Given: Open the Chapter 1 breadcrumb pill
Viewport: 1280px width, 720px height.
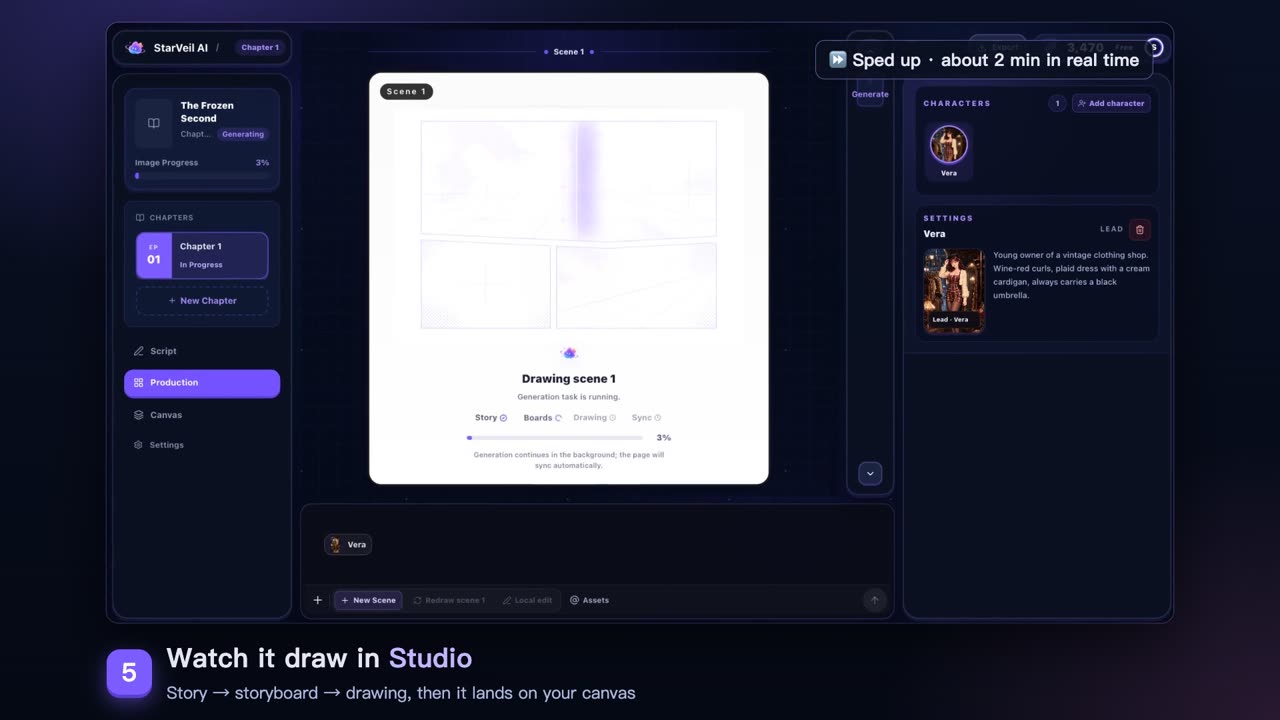Looking at the screenshot, I should click(260, 47).
